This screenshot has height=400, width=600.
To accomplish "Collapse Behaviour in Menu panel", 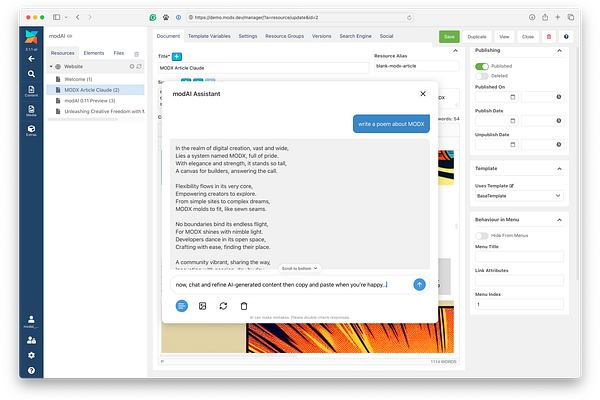I will point(559,220).
